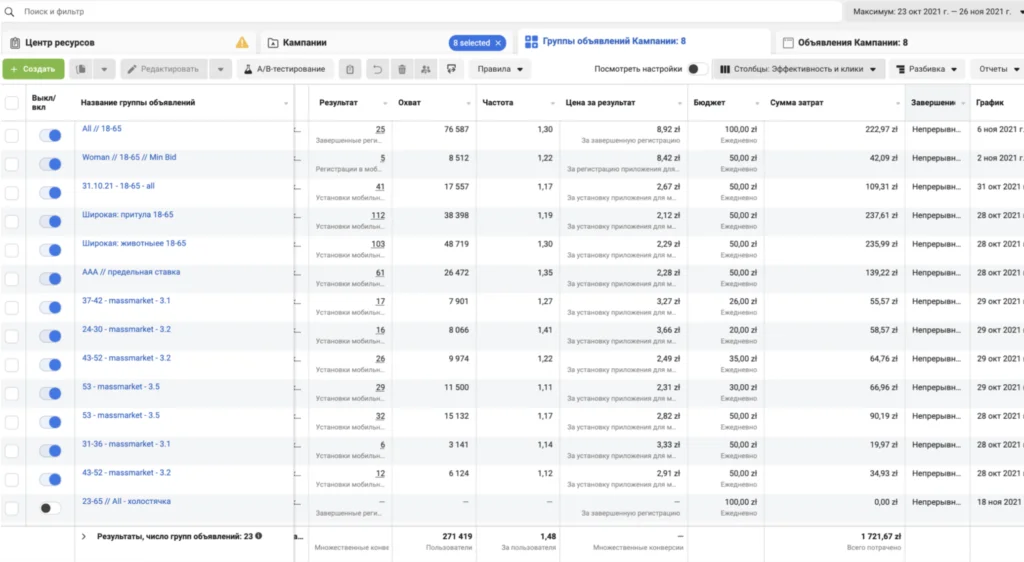Click the Группы объявлений grid icon
The height and width of the screenshot is (562, 1024).
tap(532, 42)
